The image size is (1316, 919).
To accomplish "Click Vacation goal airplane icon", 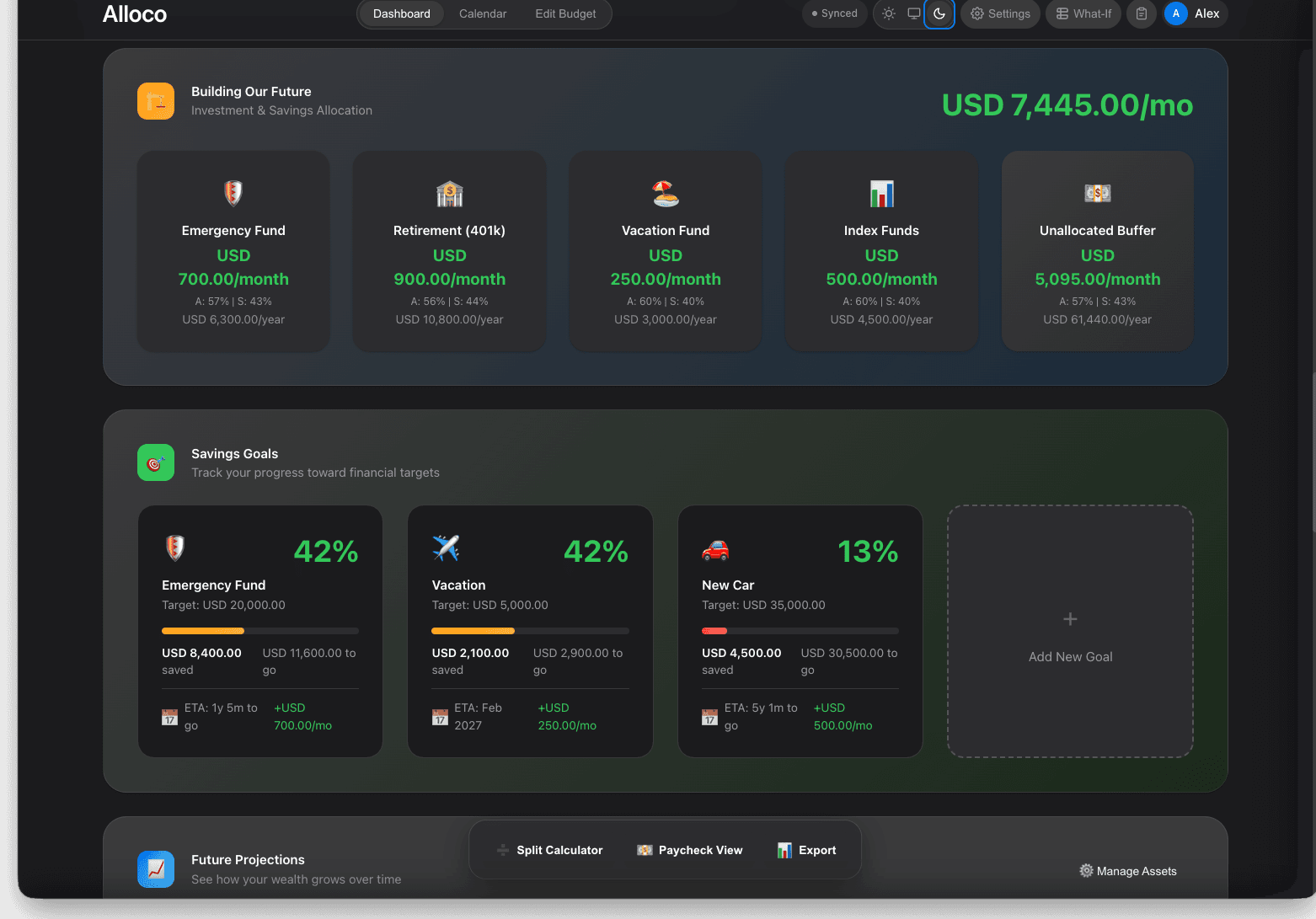I will pyautogui.click(x=446, y=548).
